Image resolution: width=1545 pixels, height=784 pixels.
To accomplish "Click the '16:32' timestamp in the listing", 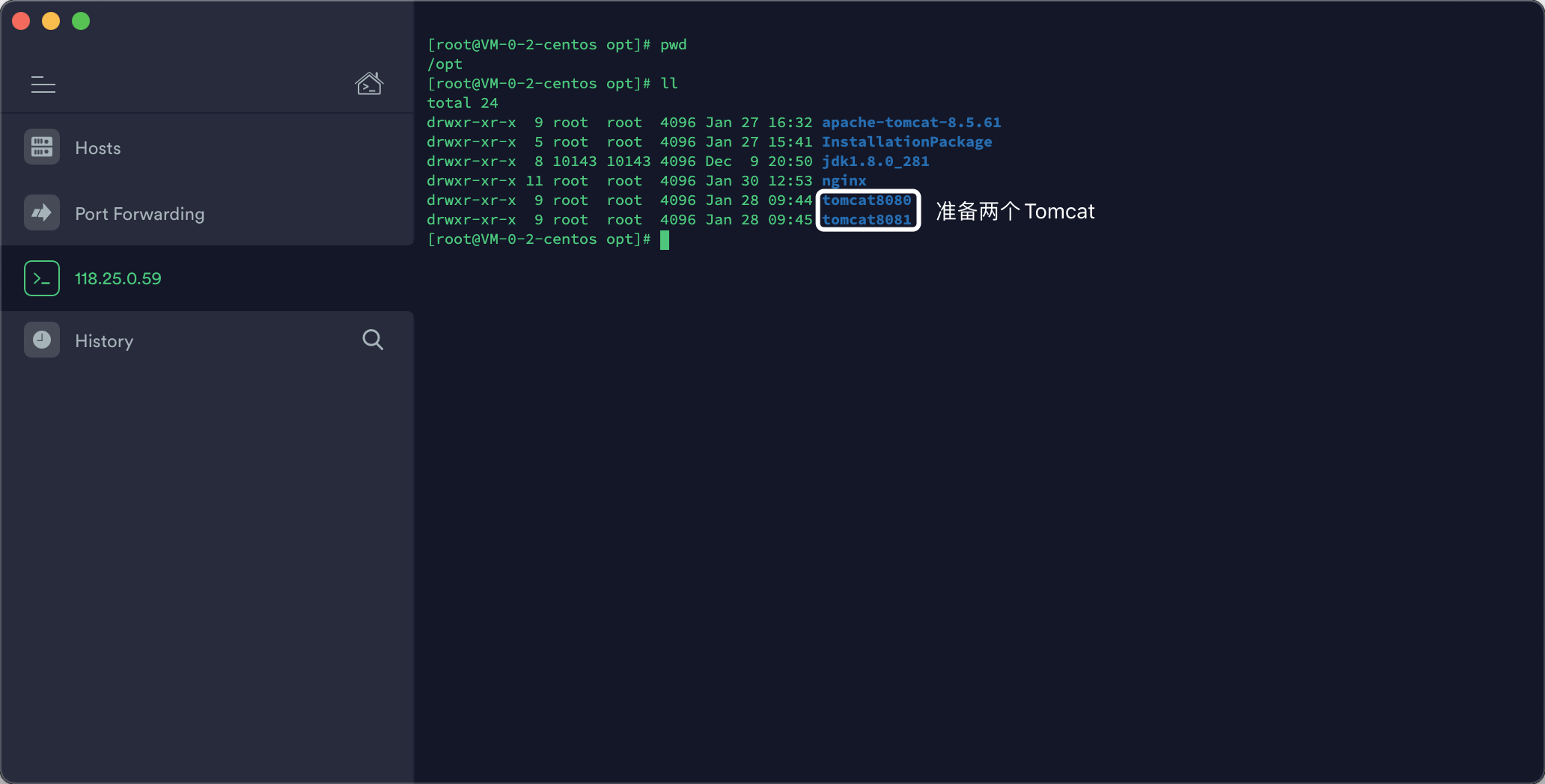I will 790,122.
